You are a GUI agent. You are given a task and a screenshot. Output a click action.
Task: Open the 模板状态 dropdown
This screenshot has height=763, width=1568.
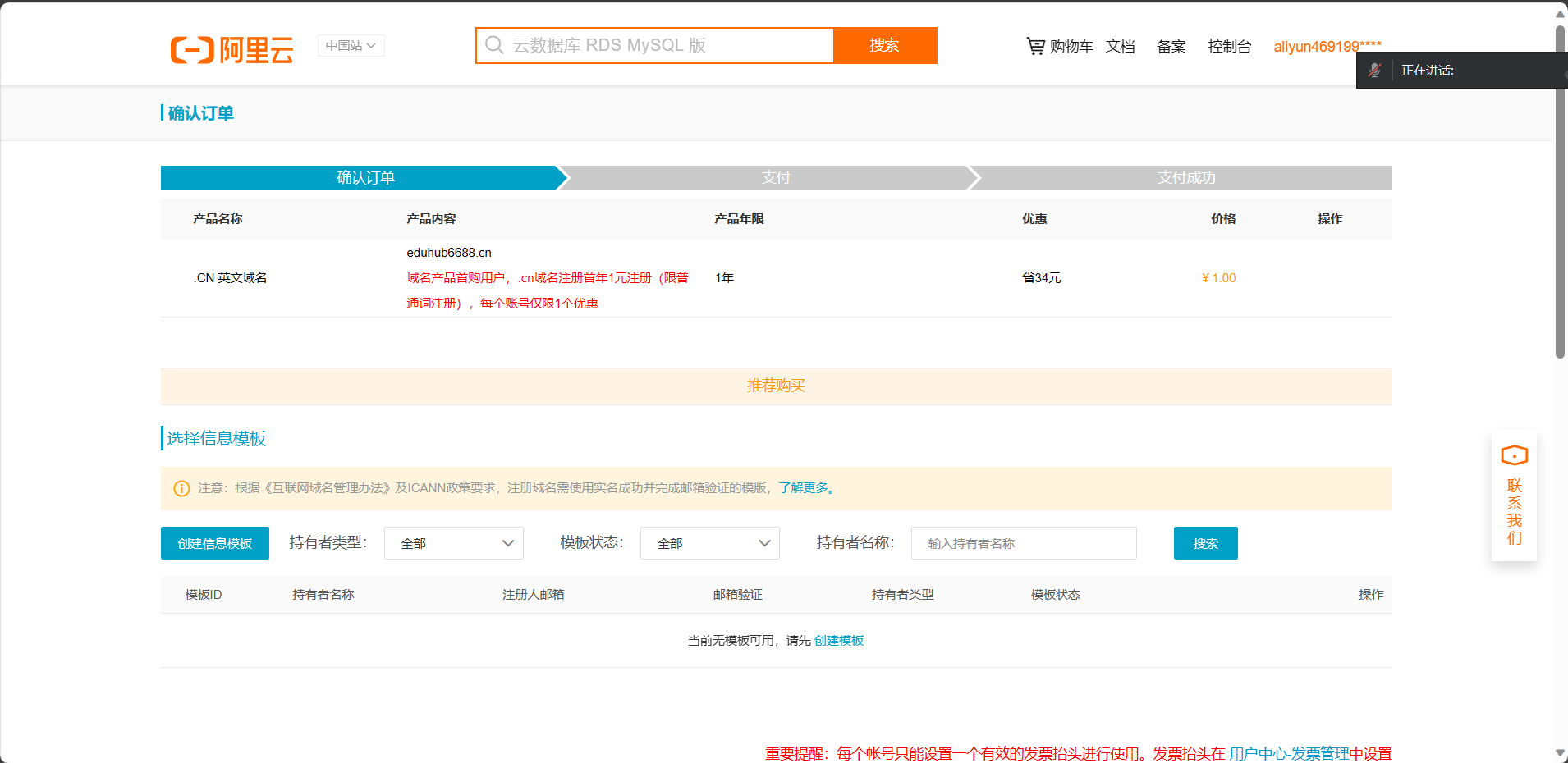click(x=710, y=543)
